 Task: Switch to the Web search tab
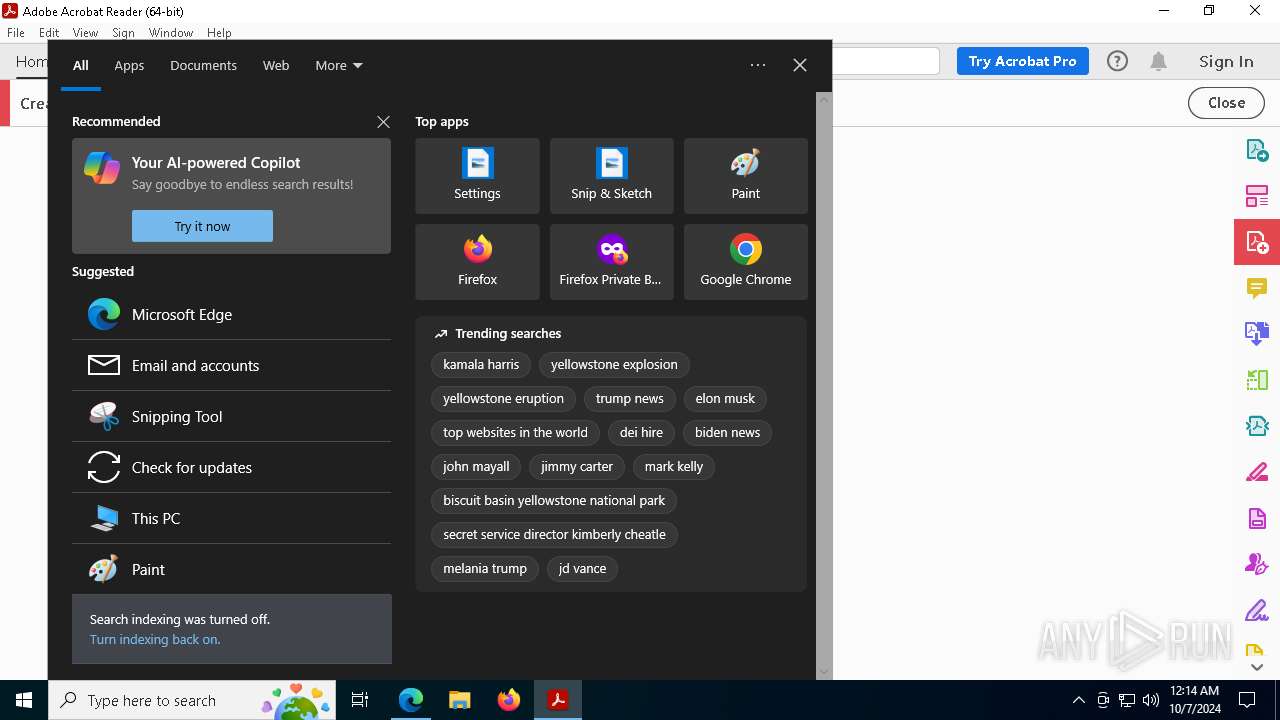coord(276,65)
